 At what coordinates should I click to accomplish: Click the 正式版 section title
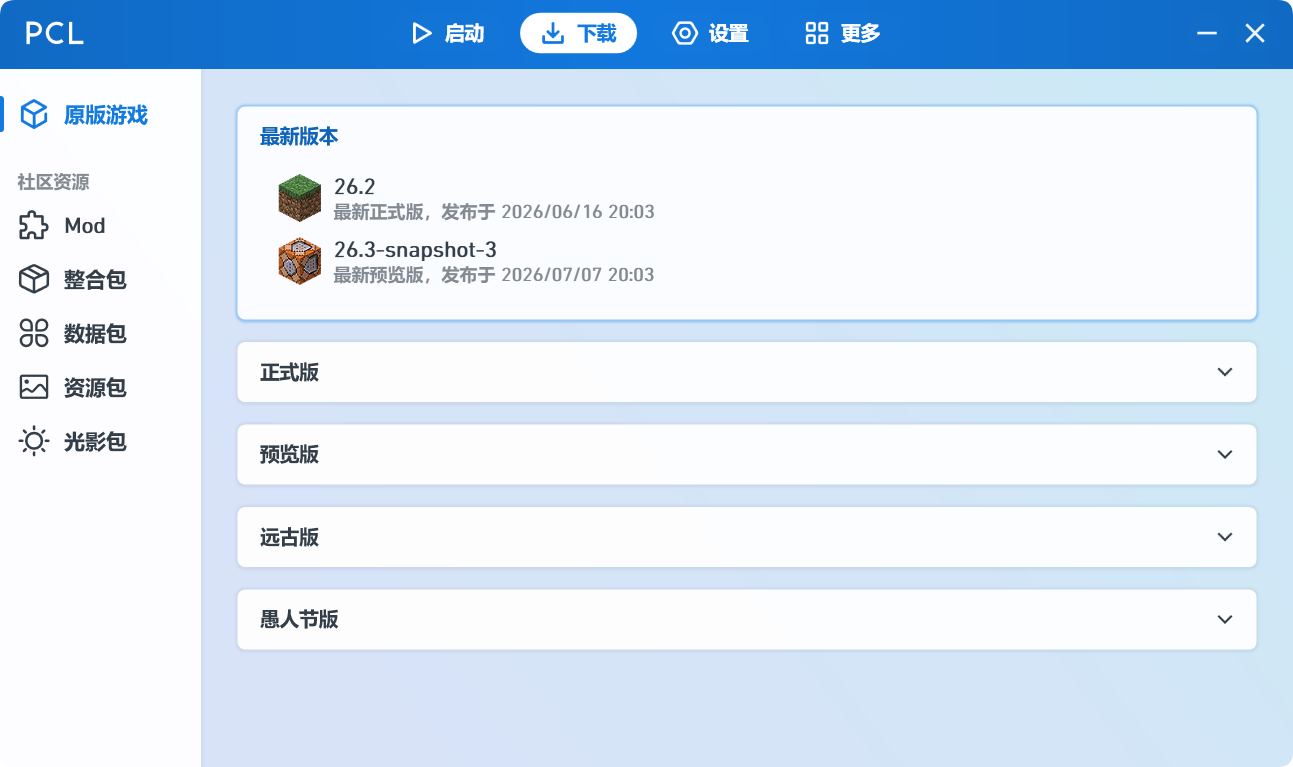click(290, 373)
